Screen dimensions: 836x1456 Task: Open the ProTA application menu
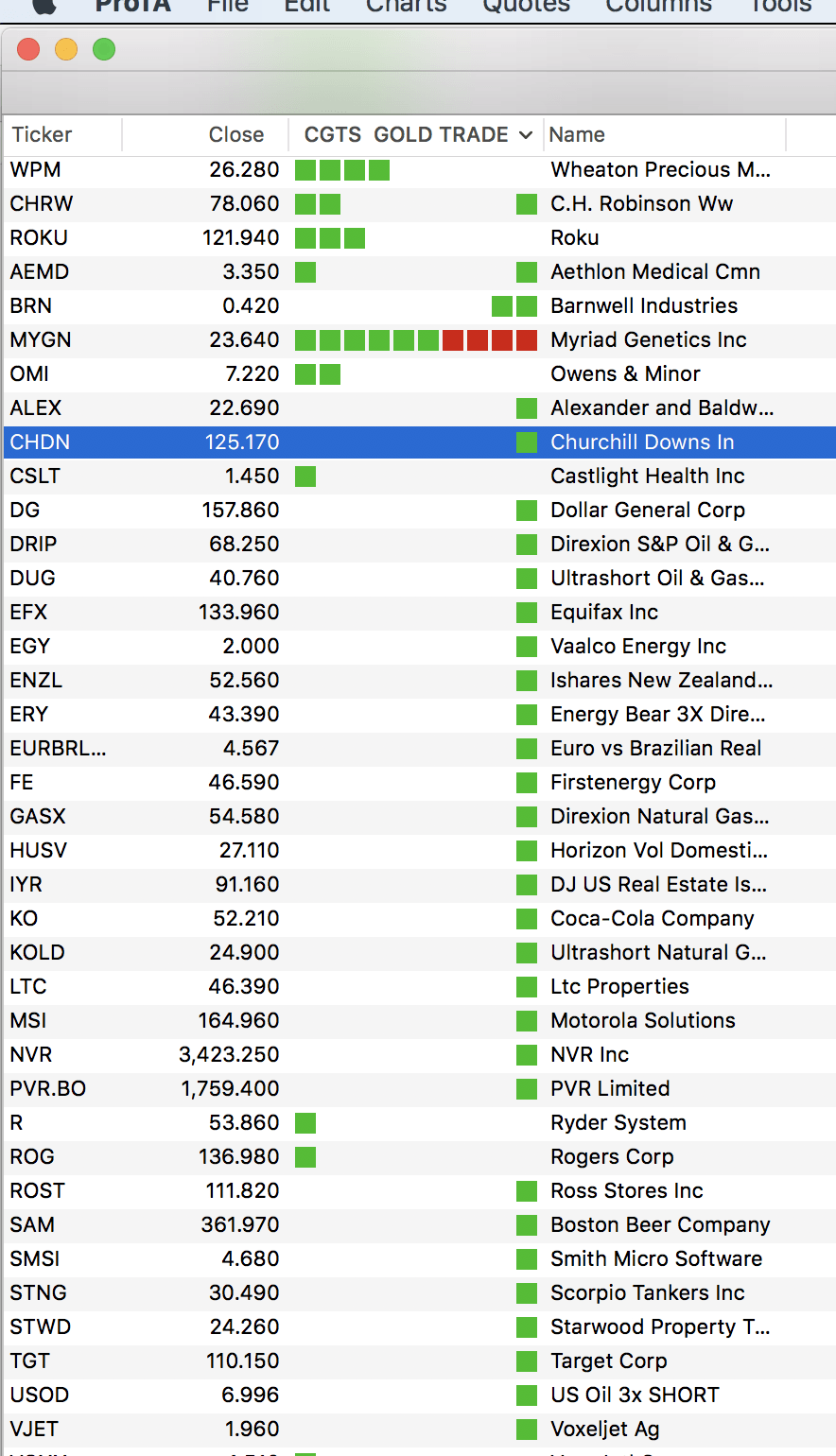tap(133, 6)
